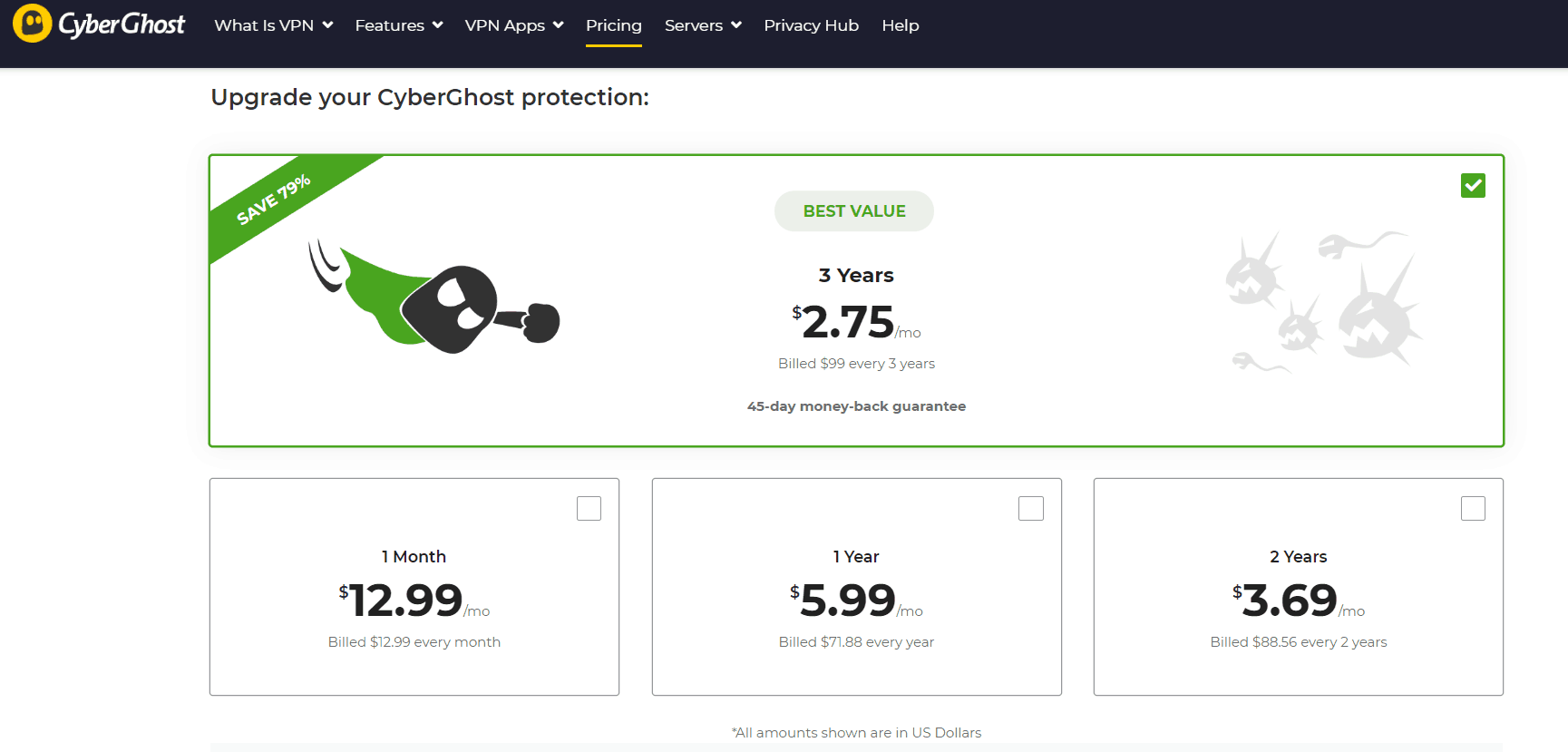Open the Help link

(x=901, y=25)
